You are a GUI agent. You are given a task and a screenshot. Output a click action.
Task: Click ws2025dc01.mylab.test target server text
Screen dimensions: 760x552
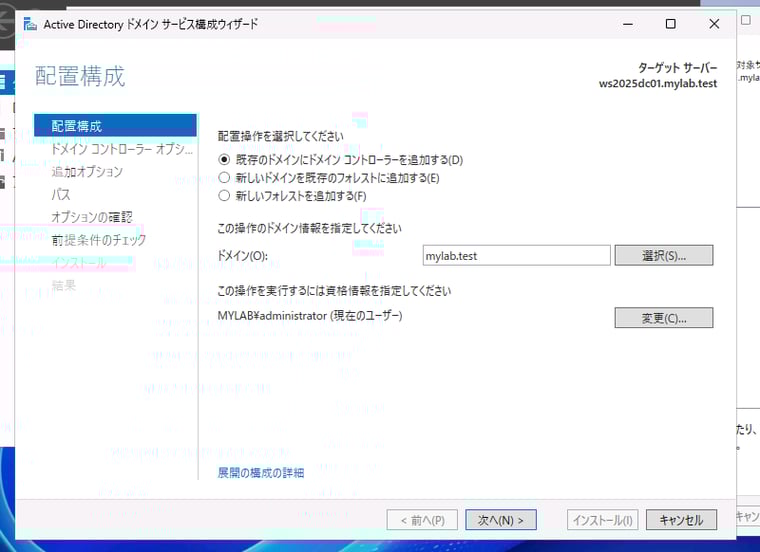(x=658, y=83)
